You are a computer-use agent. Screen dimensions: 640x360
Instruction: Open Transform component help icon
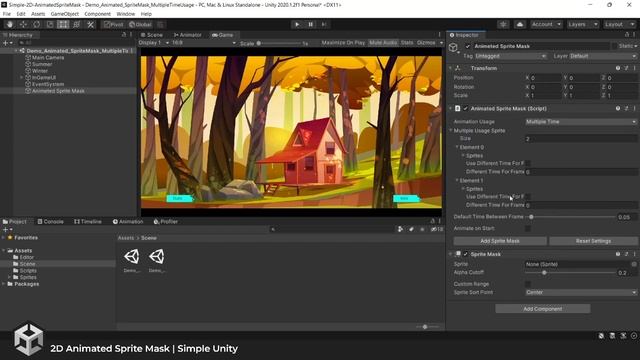click(x=618, y=68)
